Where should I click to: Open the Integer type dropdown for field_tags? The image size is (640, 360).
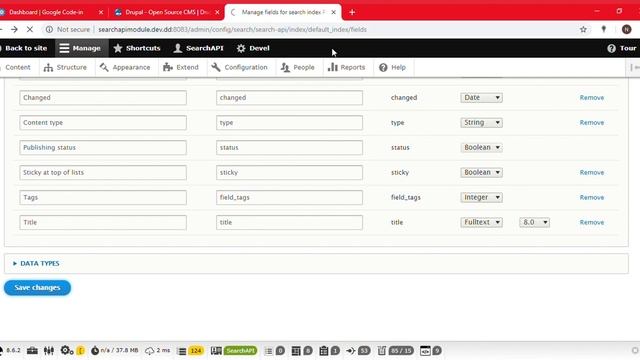pos(481,197)
